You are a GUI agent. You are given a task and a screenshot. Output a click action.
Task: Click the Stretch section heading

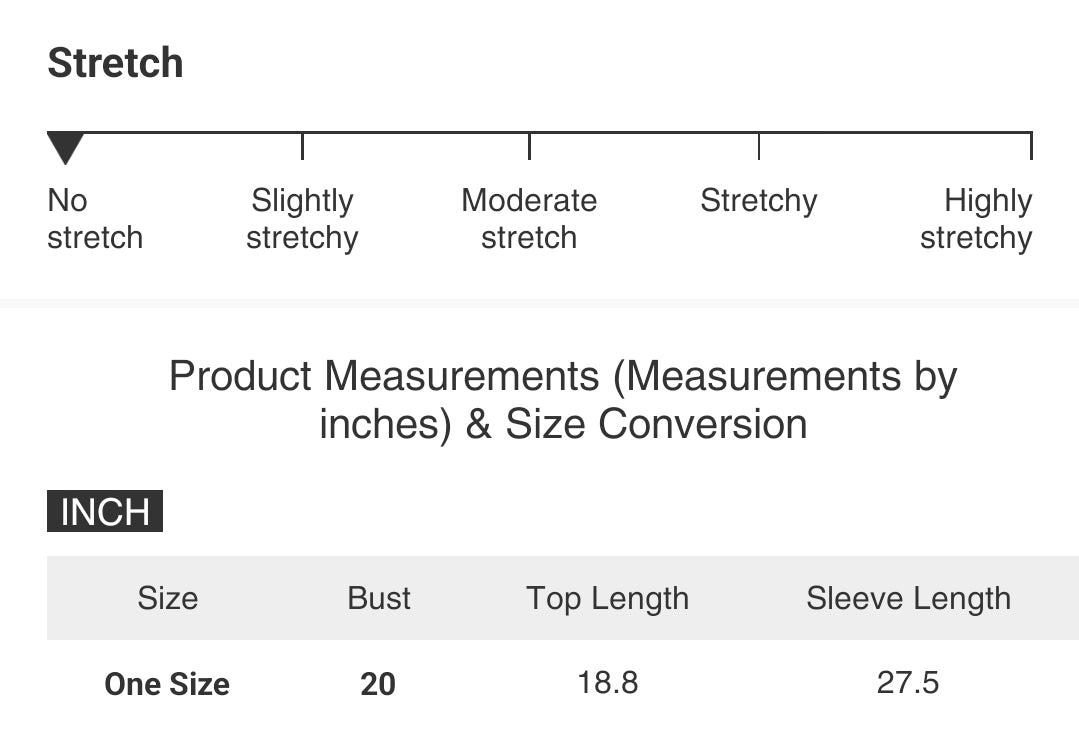116,63
